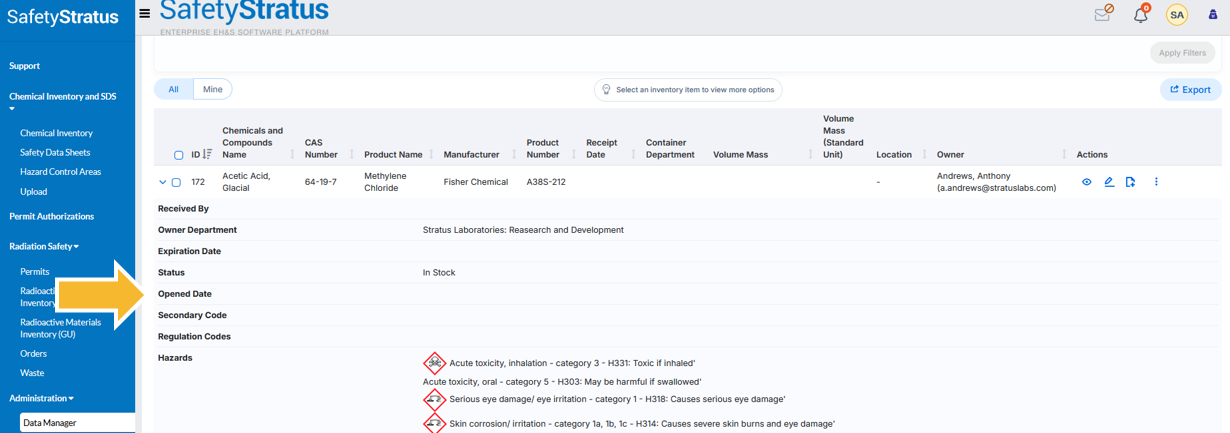Click the 'Stratus Laboratories: Reasearch and Development' value
This screenshot has width=1230, height=433.
(x=523, y=230)
